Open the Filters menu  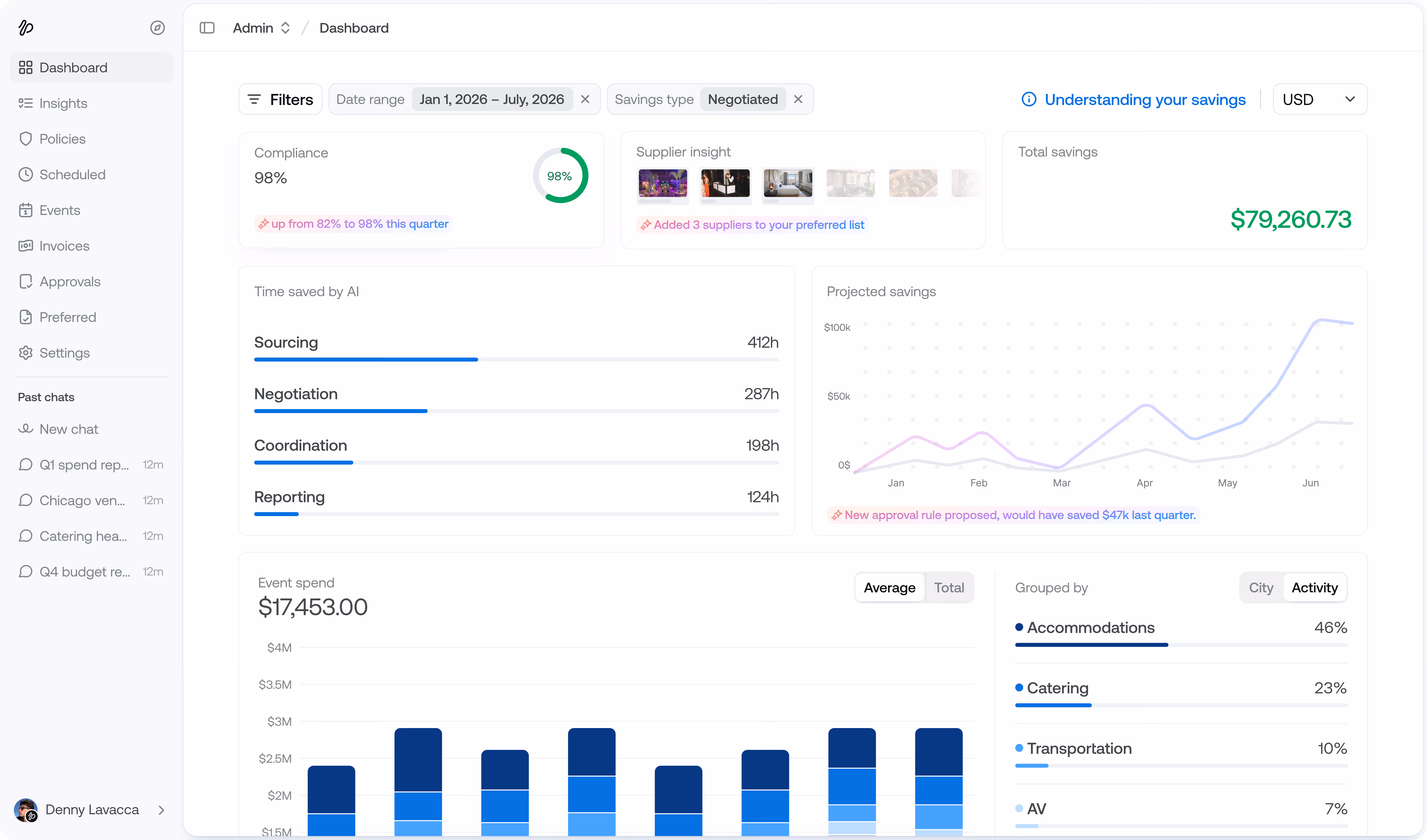280,99
